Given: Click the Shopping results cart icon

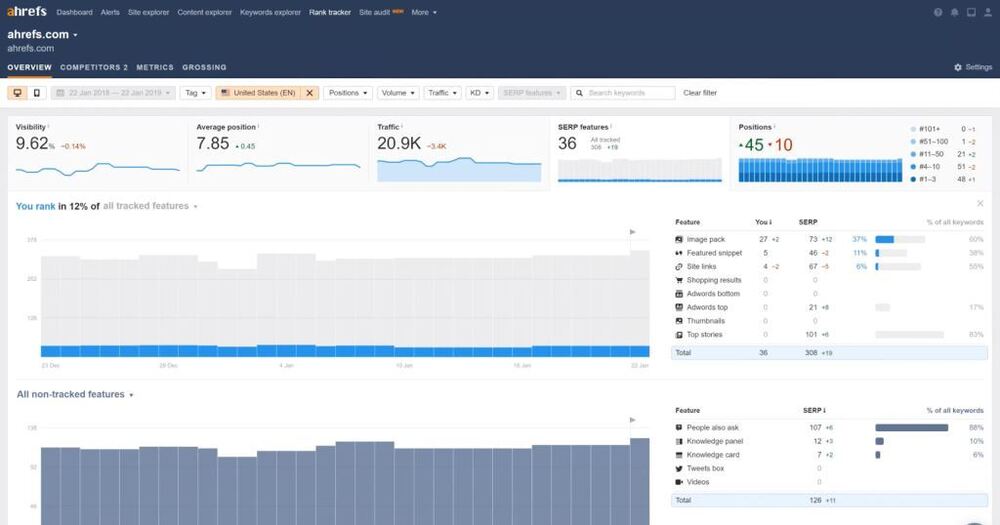Looking at the screenshot, I should pos(679,280).
